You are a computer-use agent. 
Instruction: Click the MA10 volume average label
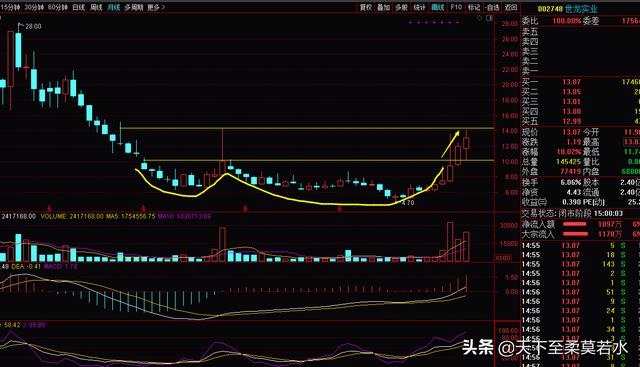184,216
